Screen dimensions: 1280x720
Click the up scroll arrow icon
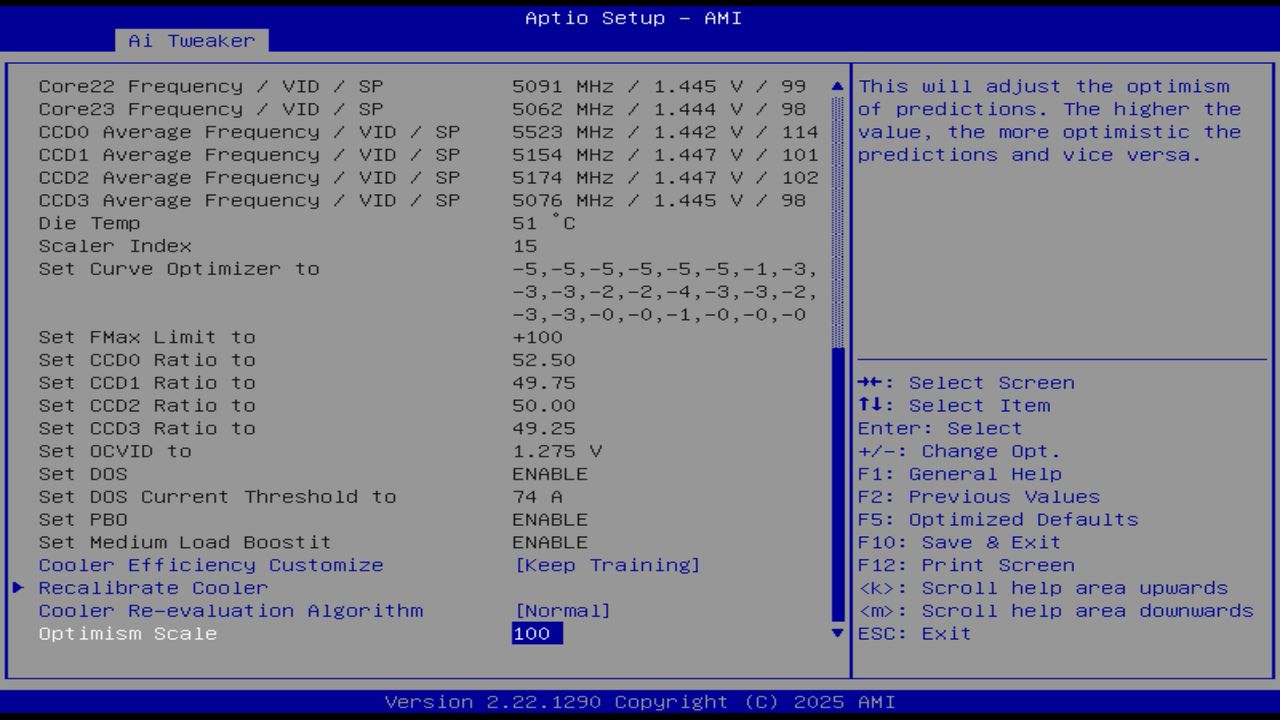tap(836, 85)
